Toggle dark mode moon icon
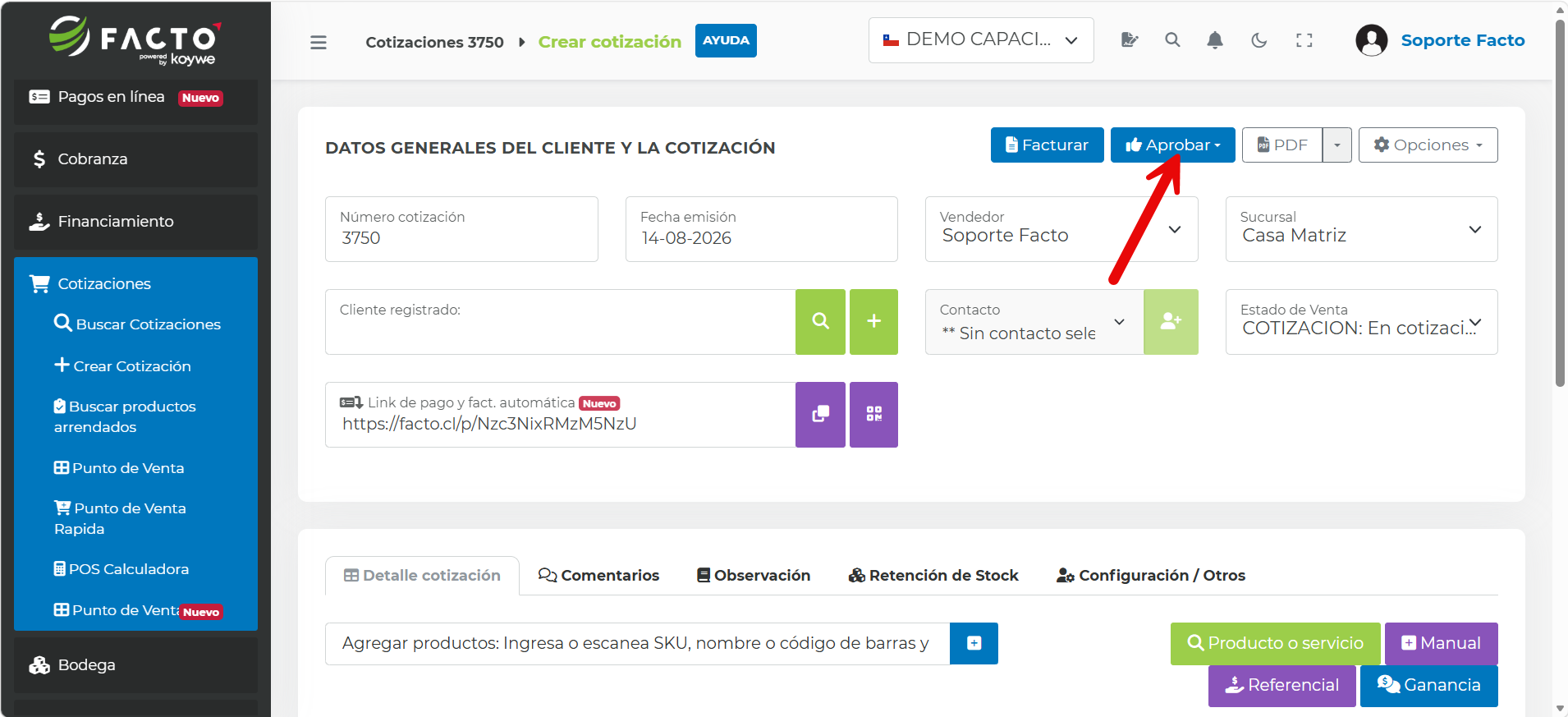Viewport: 1568px width, 717px height. (x=1259, y=40)
